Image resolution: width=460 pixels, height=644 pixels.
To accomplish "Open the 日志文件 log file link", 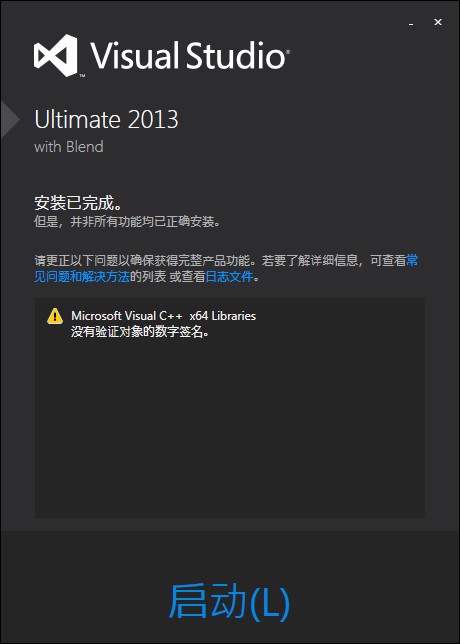I will point(229,277).
